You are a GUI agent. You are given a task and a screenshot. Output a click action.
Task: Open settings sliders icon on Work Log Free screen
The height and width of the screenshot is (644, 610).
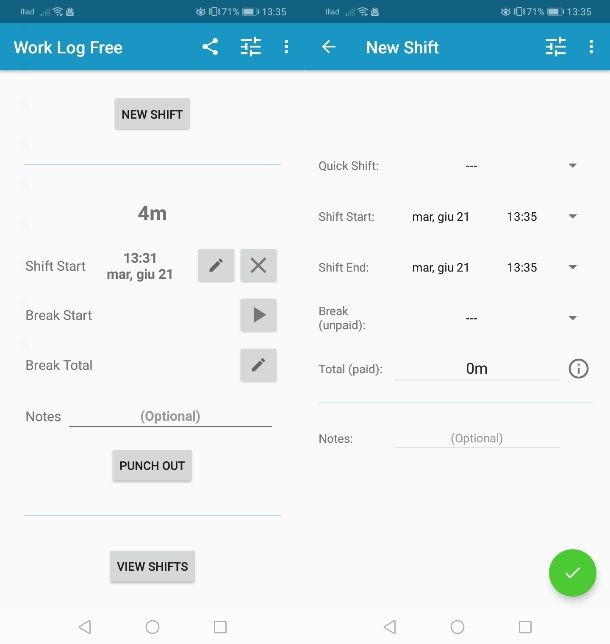pyautogui.click(x=251, y=47)
